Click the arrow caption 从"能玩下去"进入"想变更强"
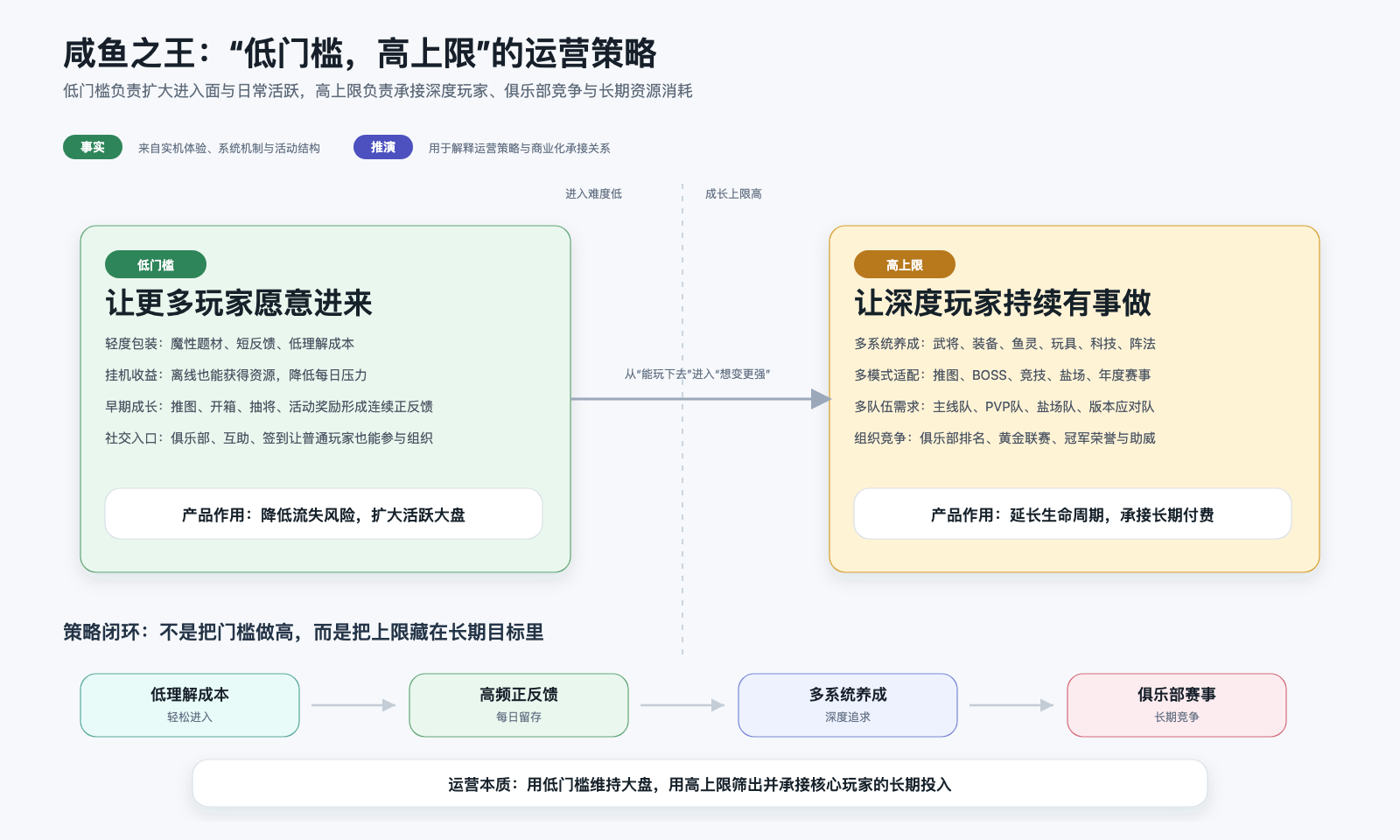 [x=697, y=374]
